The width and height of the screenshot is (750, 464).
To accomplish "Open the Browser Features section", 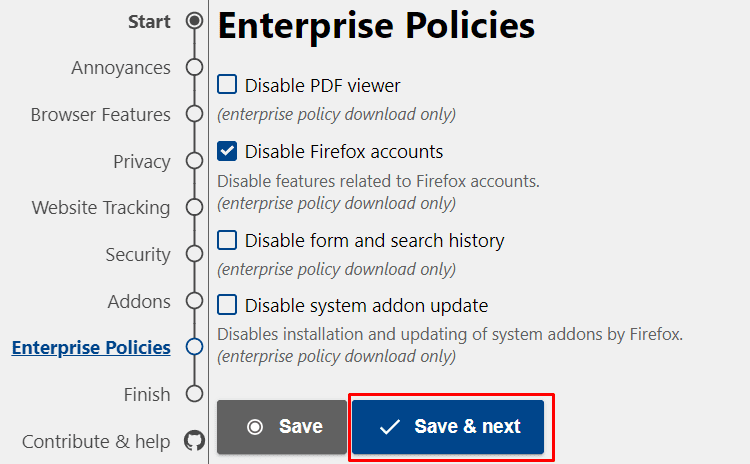I will (x=100, y=115).
